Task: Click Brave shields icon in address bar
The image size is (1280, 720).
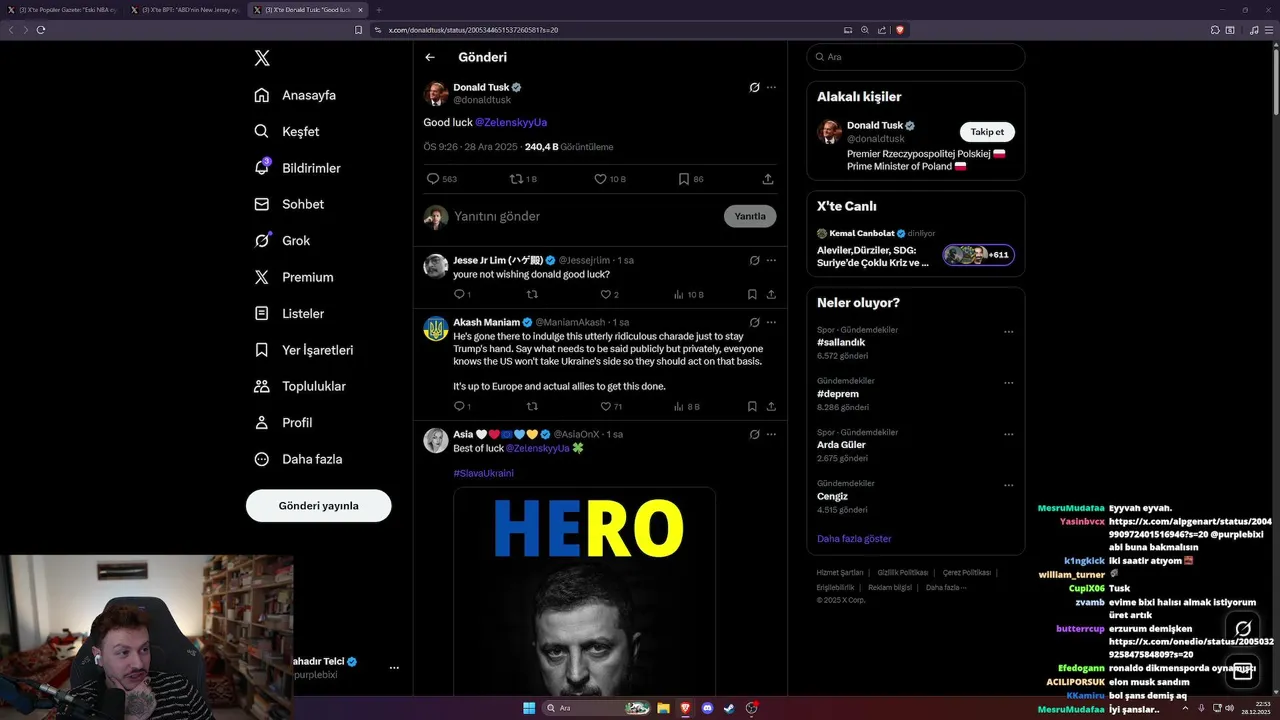Action: 900,30
